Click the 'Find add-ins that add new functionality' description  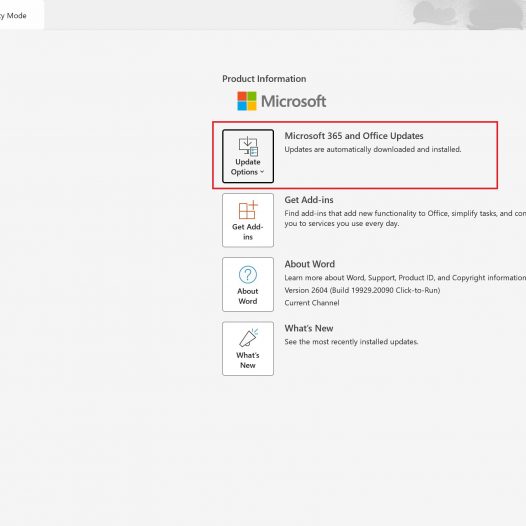coord(405,218)
